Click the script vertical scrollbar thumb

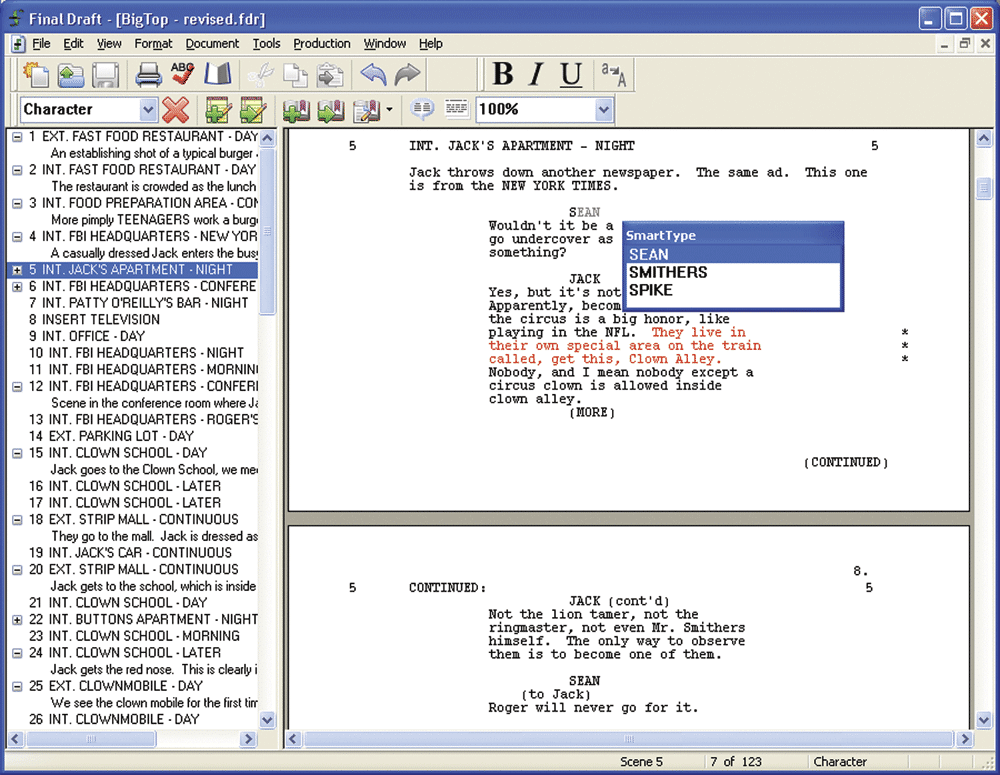point(983,188)
